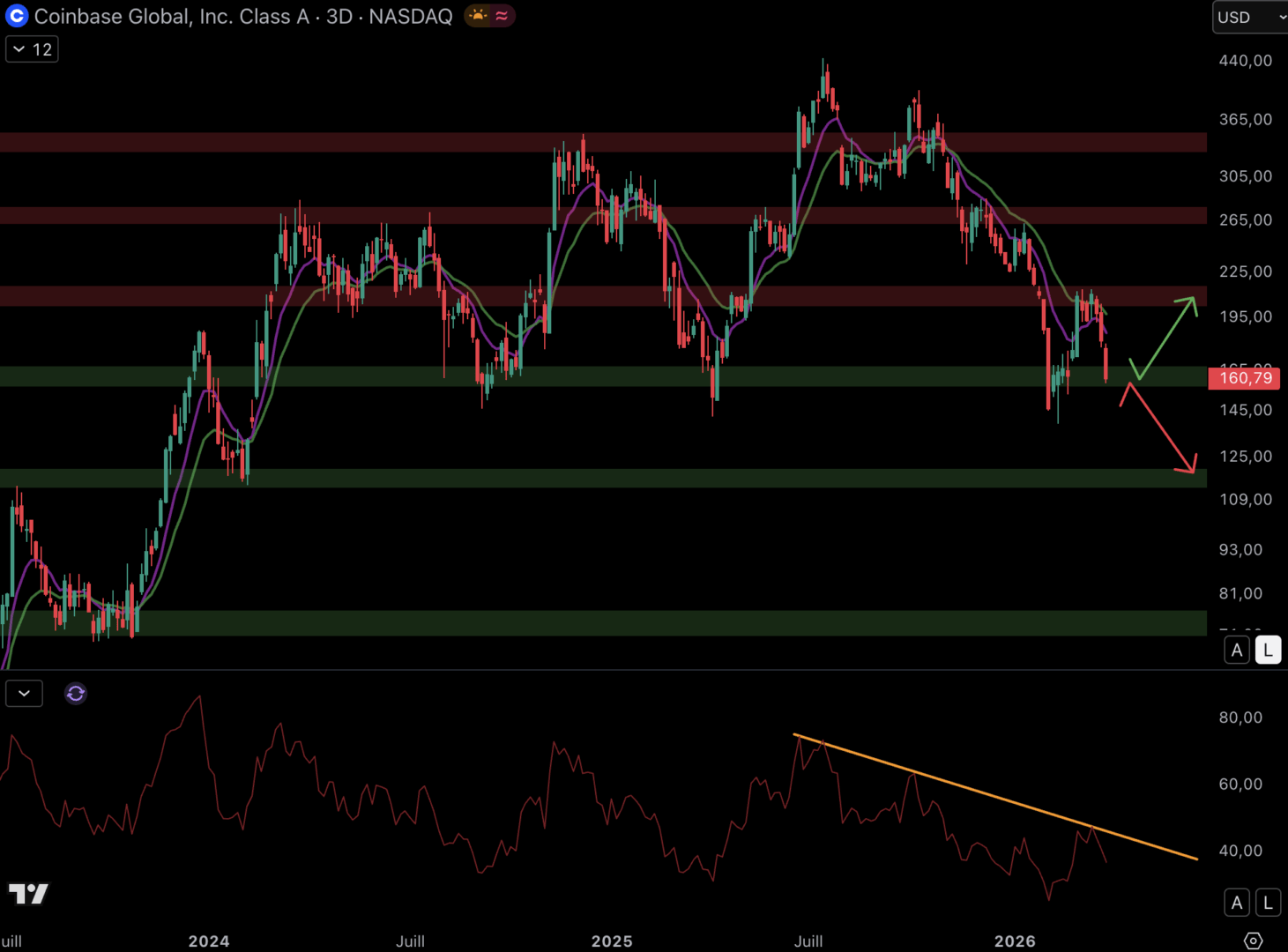1288x952 pixels.
Task: Toggle log scale L on indicator pane
Action: click(1268, 903)
